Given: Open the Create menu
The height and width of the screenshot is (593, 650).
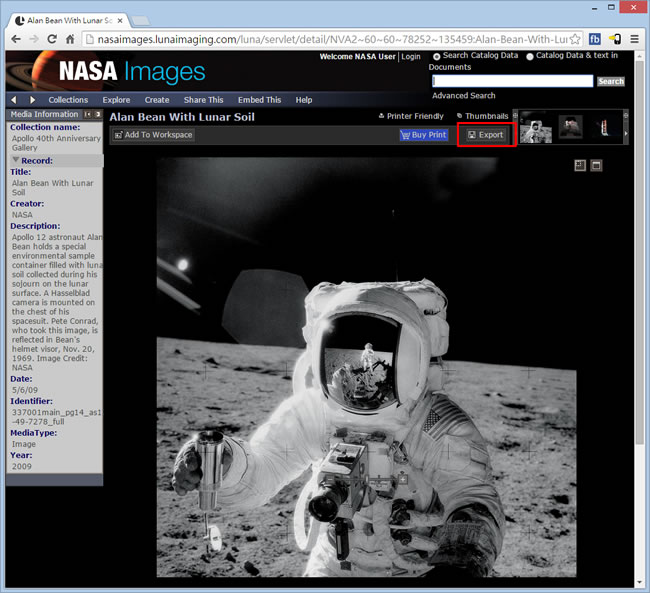Looking at the screenshot, I should tap(157, 100).
